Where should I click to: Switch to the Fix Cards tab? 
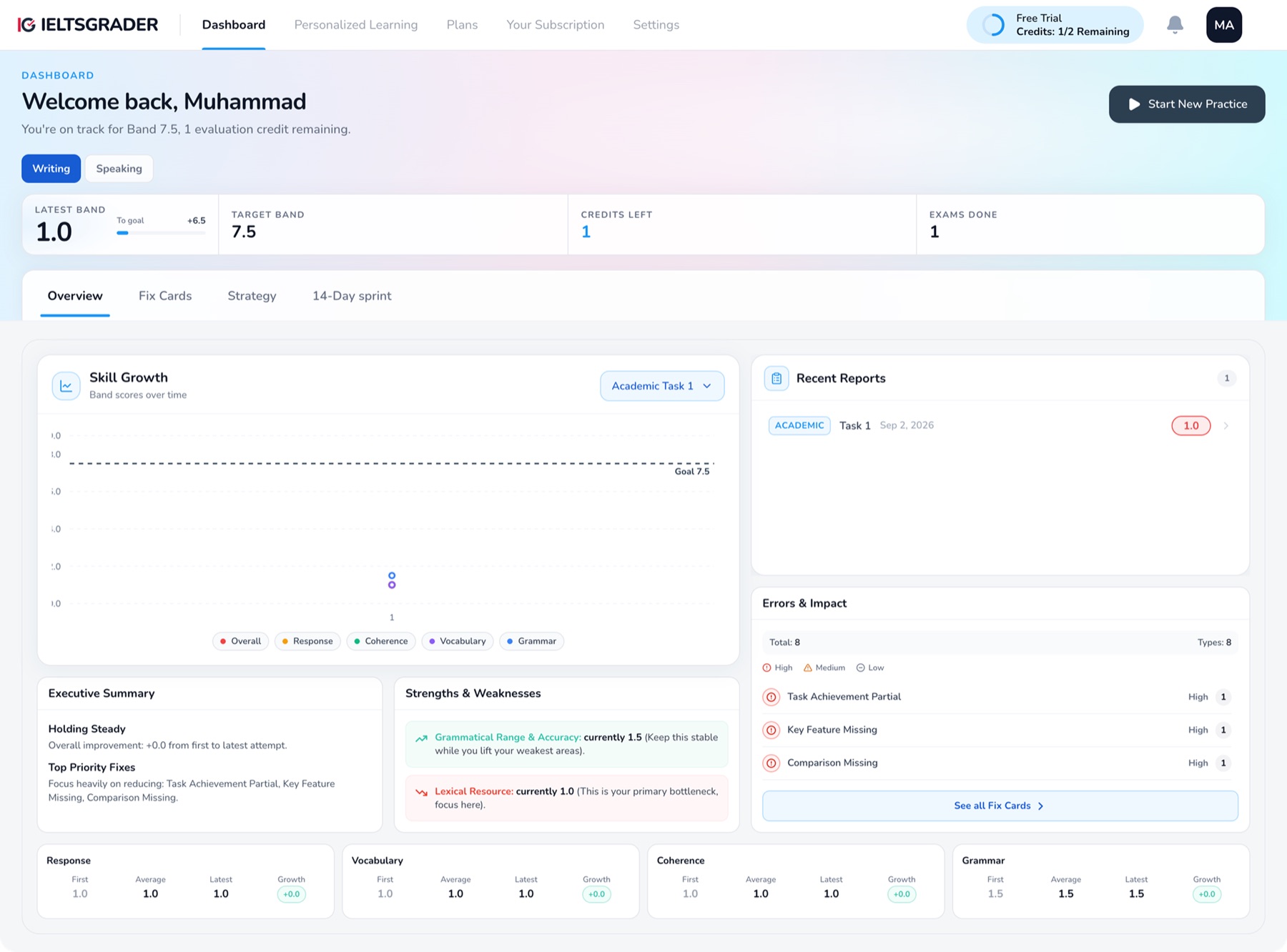pyautogui.click(x=165, y=296)
